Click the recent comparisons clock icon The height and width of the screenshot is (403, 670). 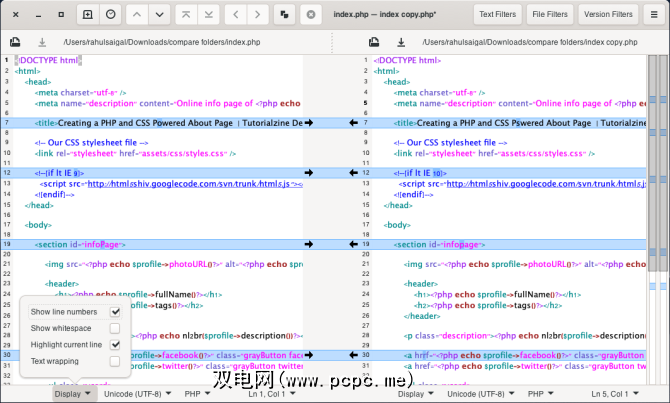(x=110, y=15)
